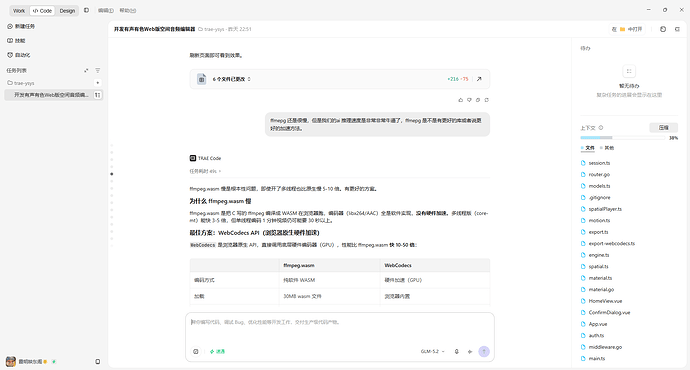Screen dimensions: 690x370
Task: Select the 文件 files tab
Action: (x=588, y=148)
